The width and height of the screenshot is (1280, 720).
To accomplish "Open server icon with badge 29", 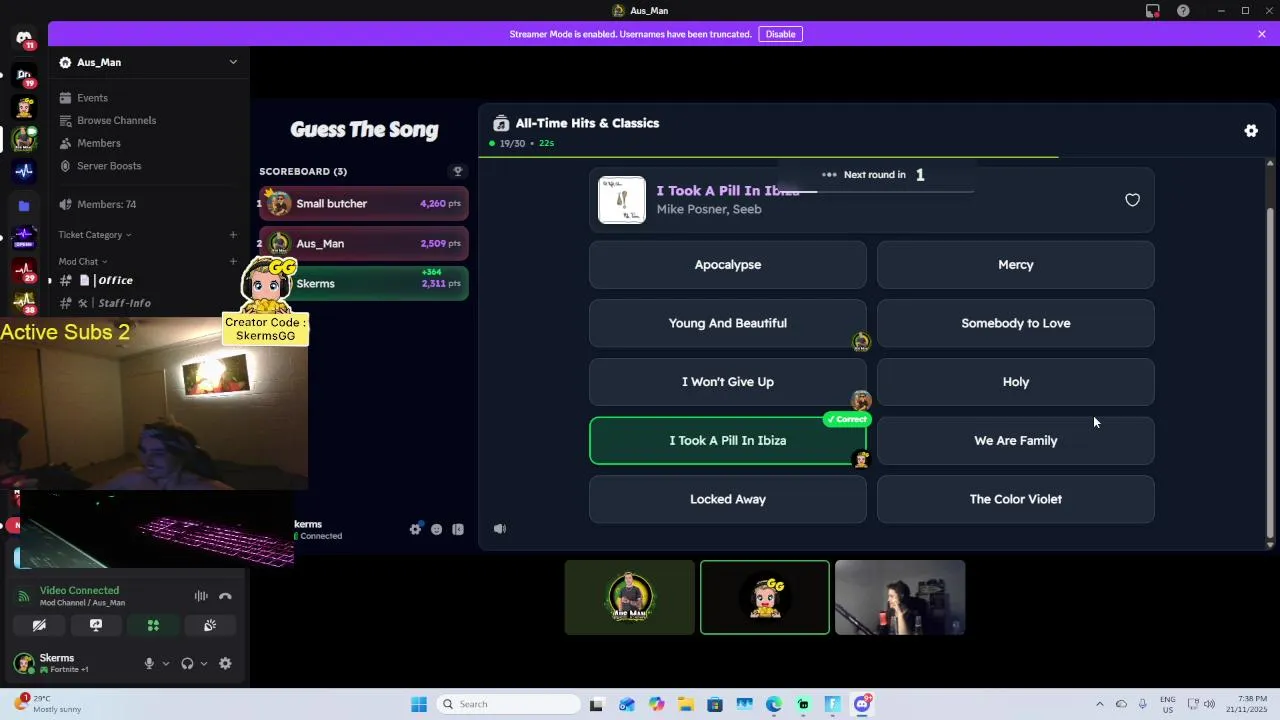I will pyautogui.click(x=24, y=269).
